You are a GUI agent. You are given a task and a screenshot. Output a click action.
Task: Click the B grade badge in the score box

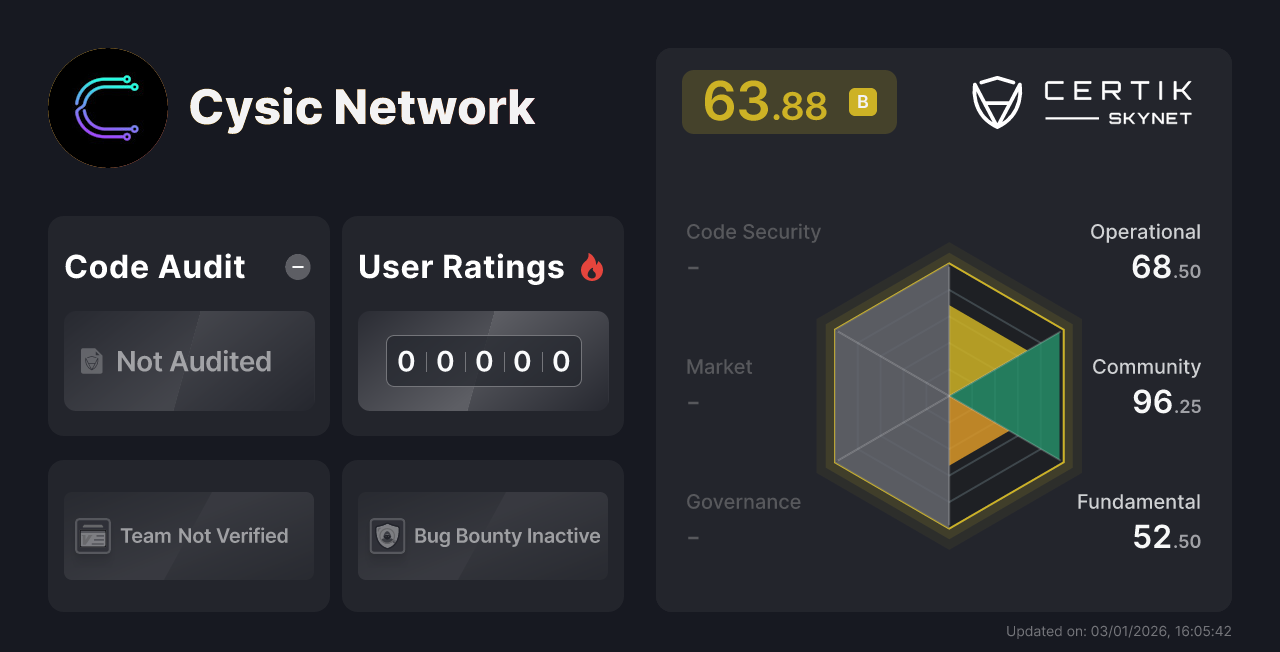pyautogui.click(x=862, y=101)
